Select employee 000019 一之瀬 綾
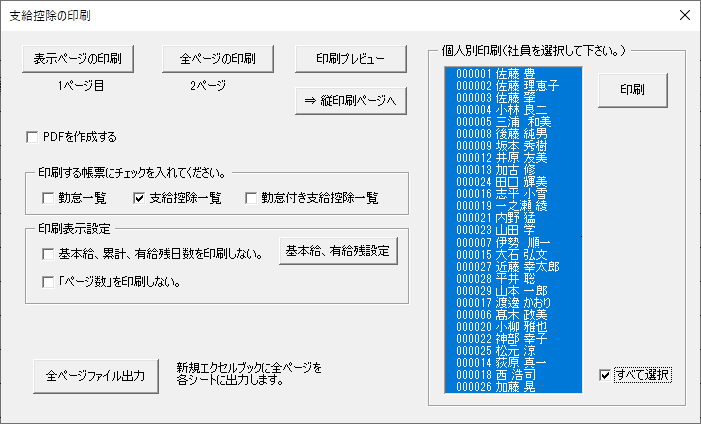The width and height of the screenshot is (701, 424). click(x=514, y=206)
